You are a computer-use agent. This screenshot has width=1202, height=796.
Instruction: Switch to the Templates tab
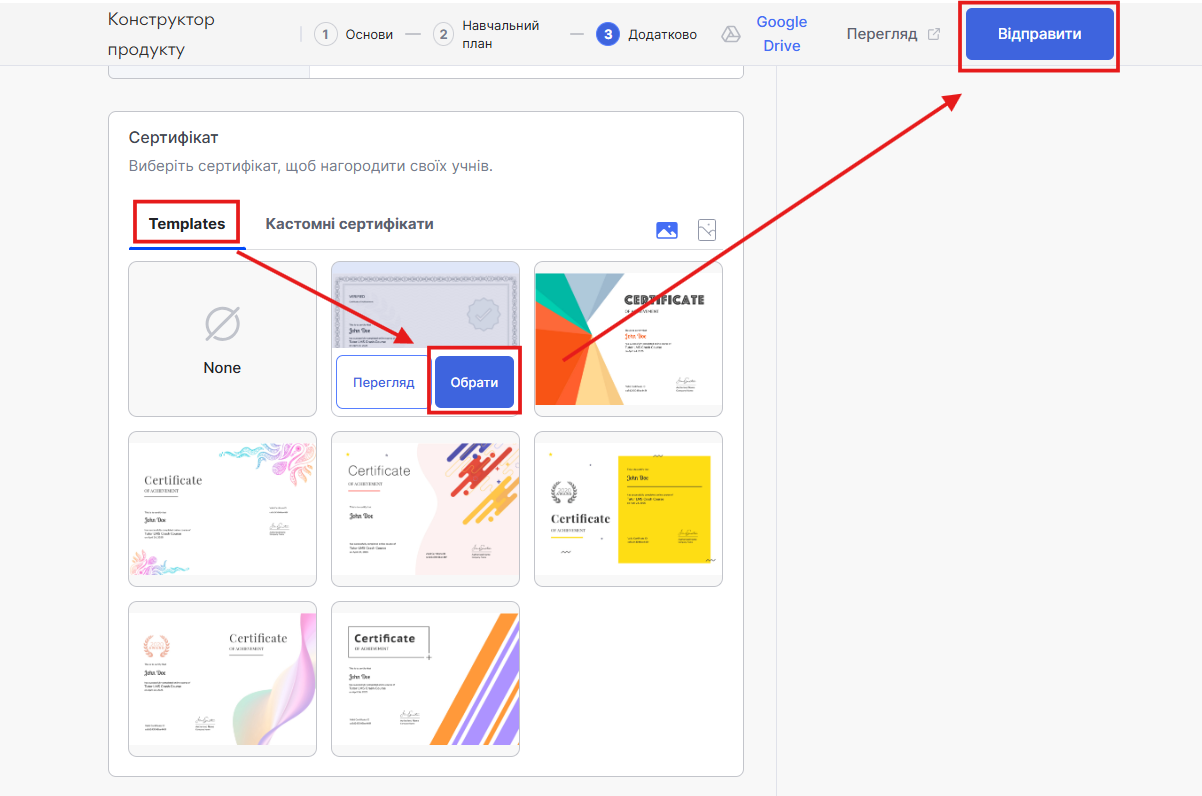(187, 224)
